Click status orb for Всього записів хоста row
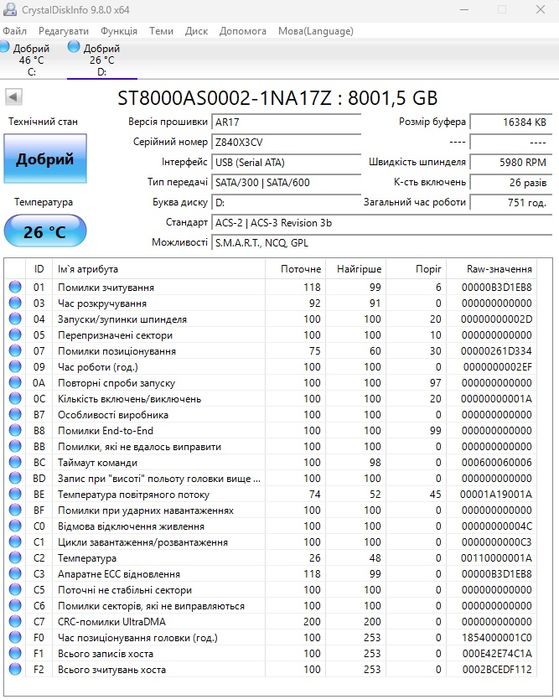Viewport: 559px width, 700px height. click(x=15, y=653)
